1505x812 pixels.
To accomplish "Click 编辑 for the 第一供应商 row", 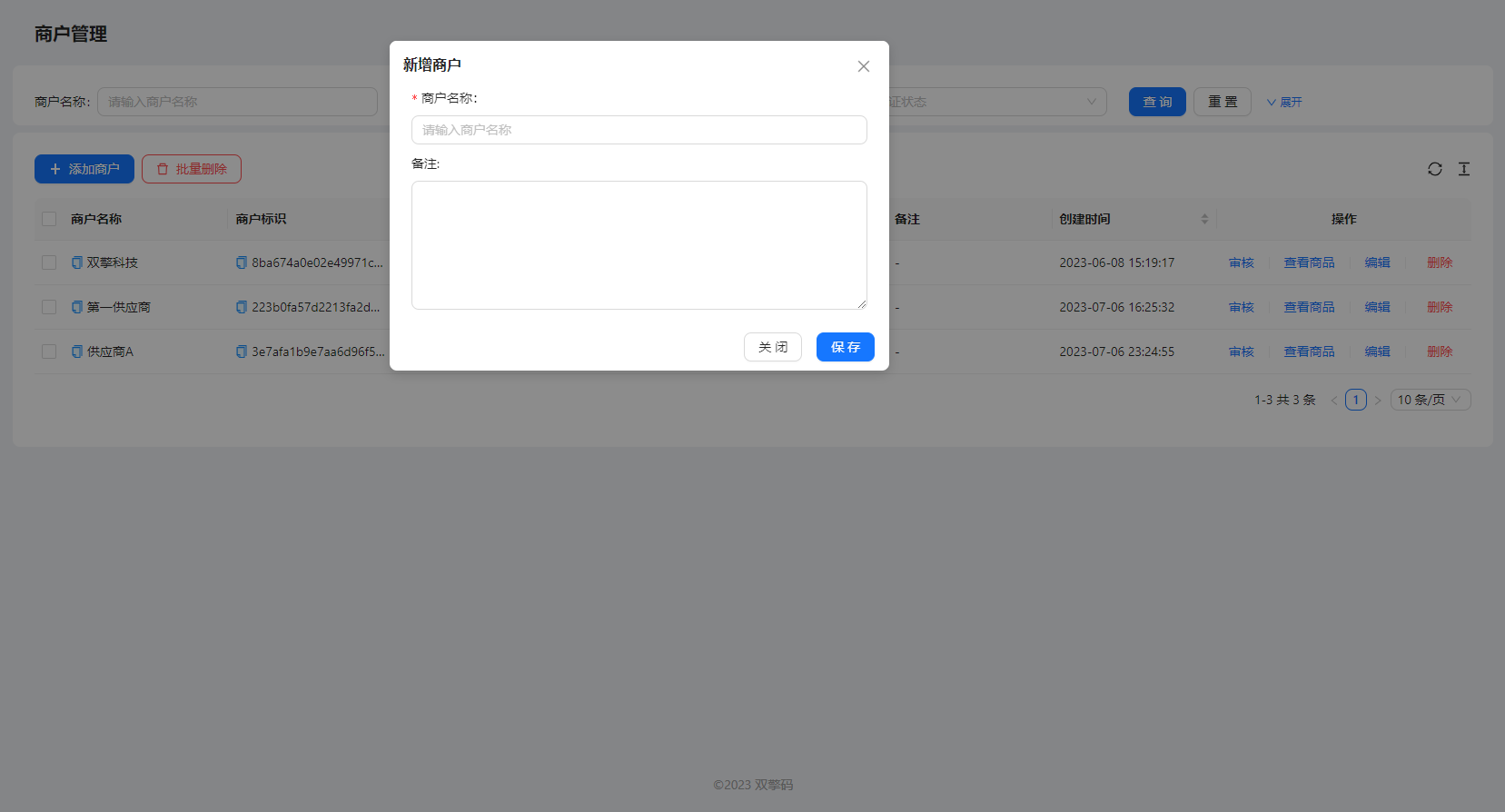I will [1377, 307].
